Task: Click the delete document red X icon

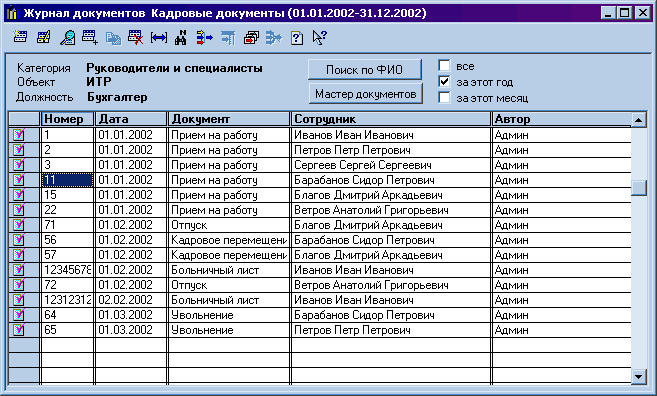Action: [x=135, y=38]
